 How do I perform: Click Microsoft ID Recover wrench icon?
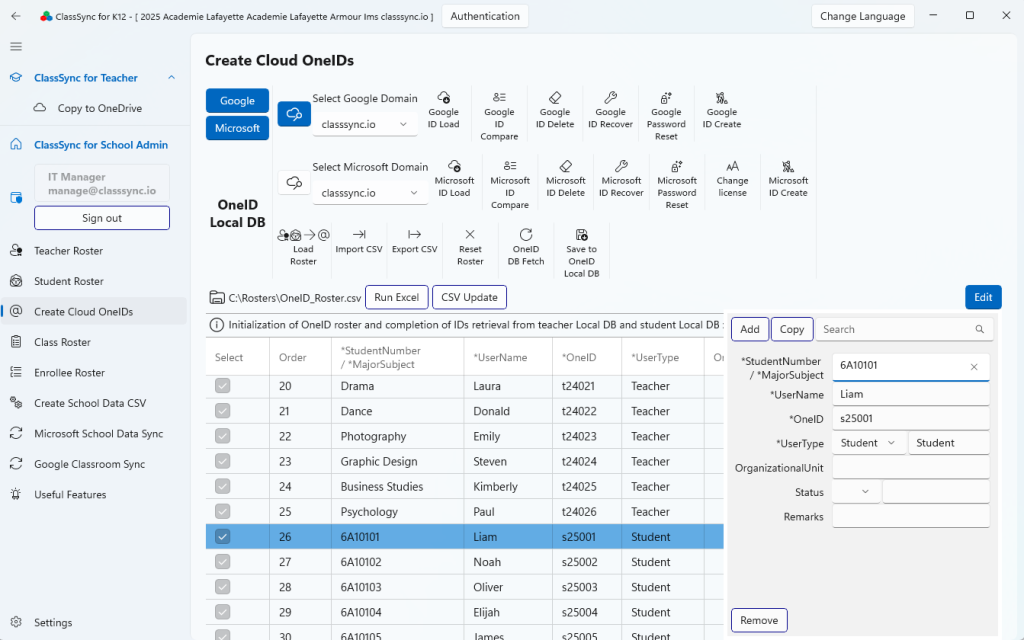[x=621, y=166]
